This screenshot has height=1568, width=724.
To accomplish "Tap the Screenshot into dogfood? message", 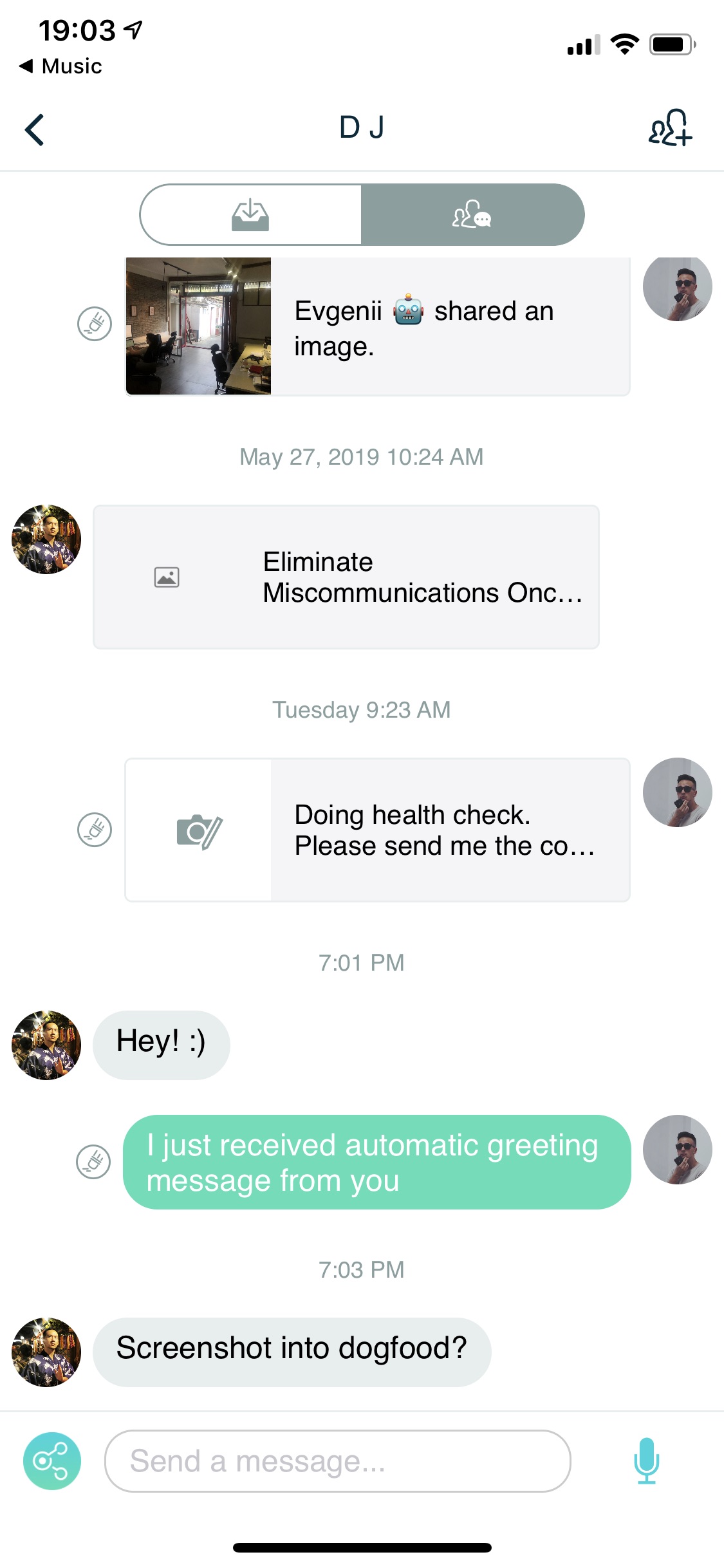I will point(292,1352).
